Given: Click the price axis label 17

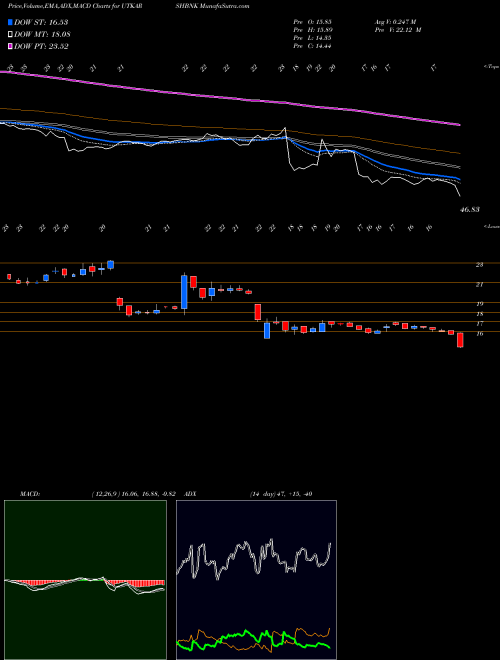Looking at the screenshot, I should tap(479, 324).
